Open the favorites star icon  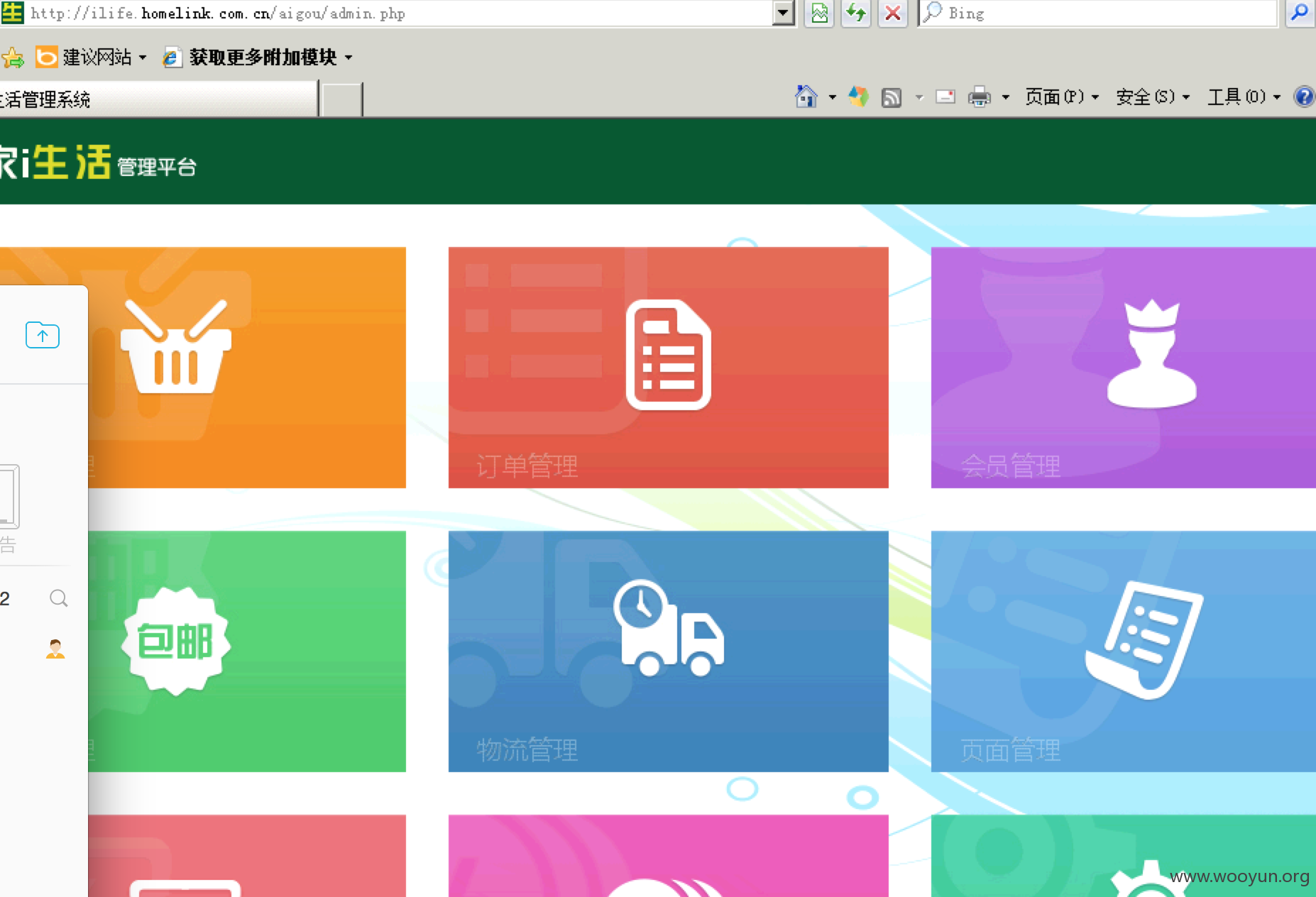(x=13, y=57)
